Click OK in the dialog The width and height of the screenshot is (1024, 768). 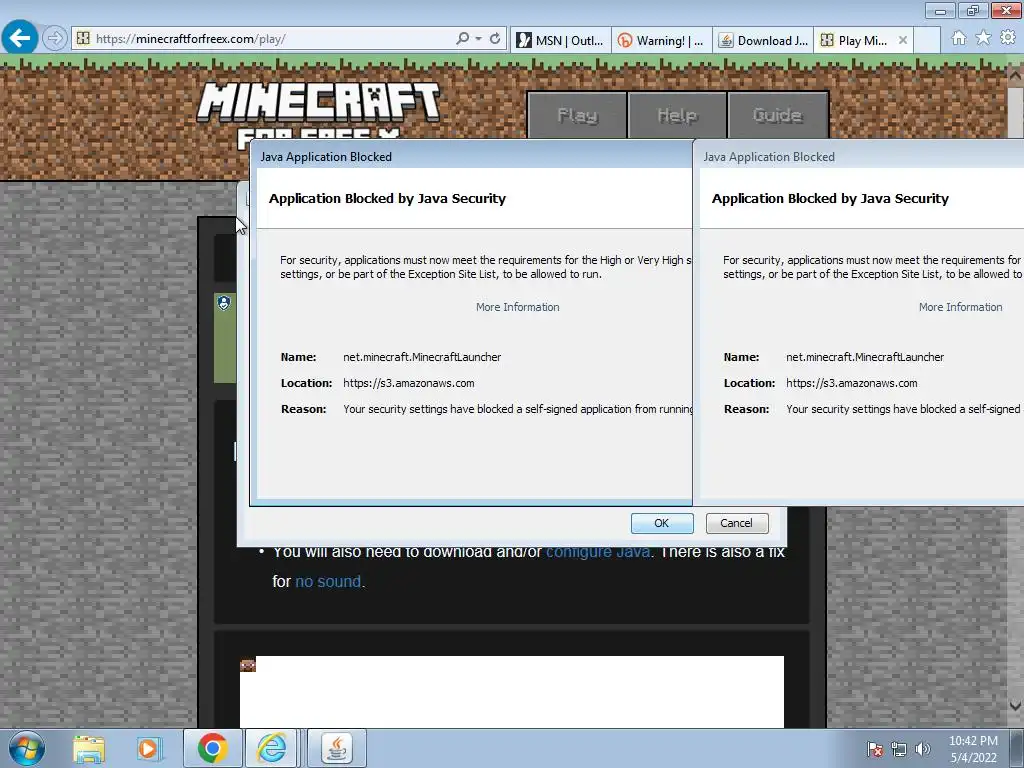pos(662,523)
